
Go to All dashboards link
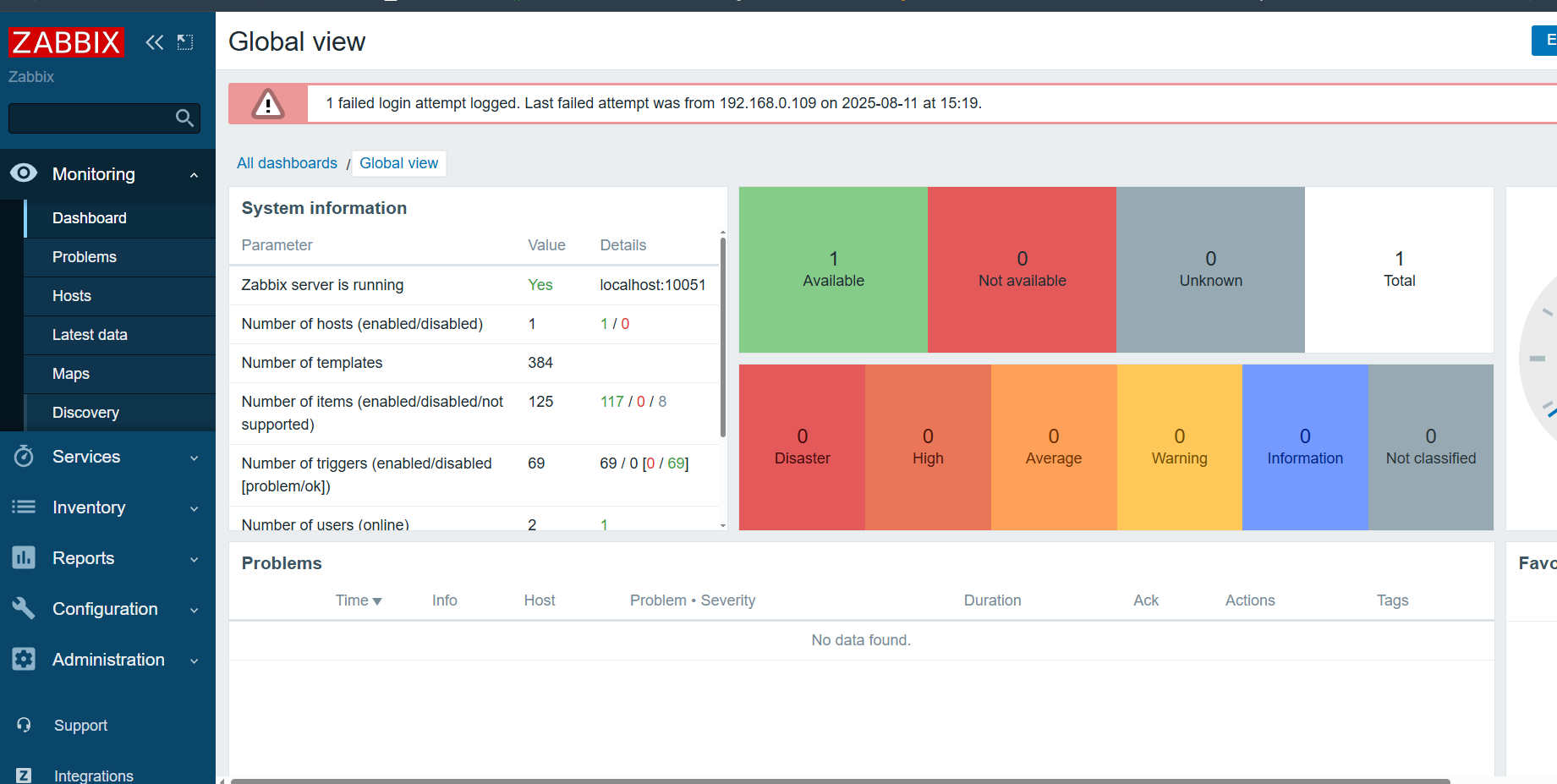click(287, 163)
